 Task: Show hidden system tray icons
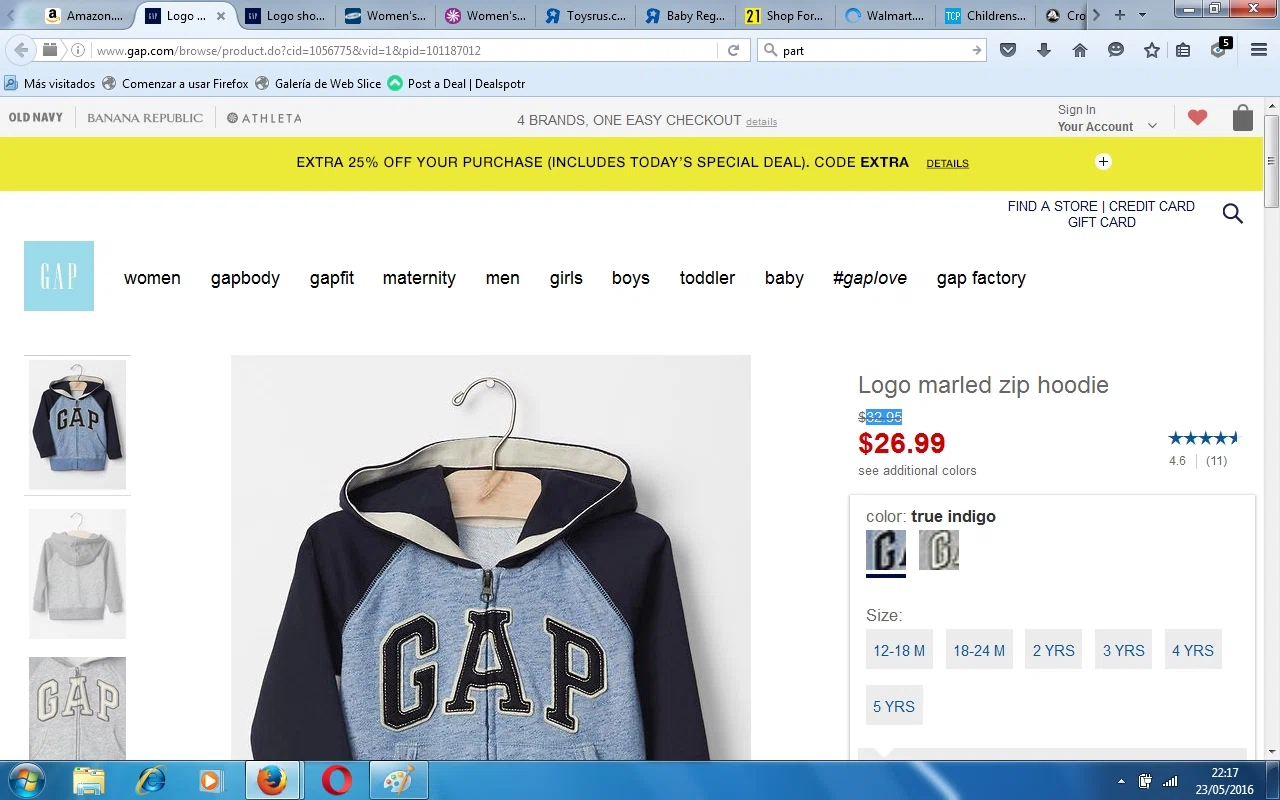click(x=1121, y=781)
